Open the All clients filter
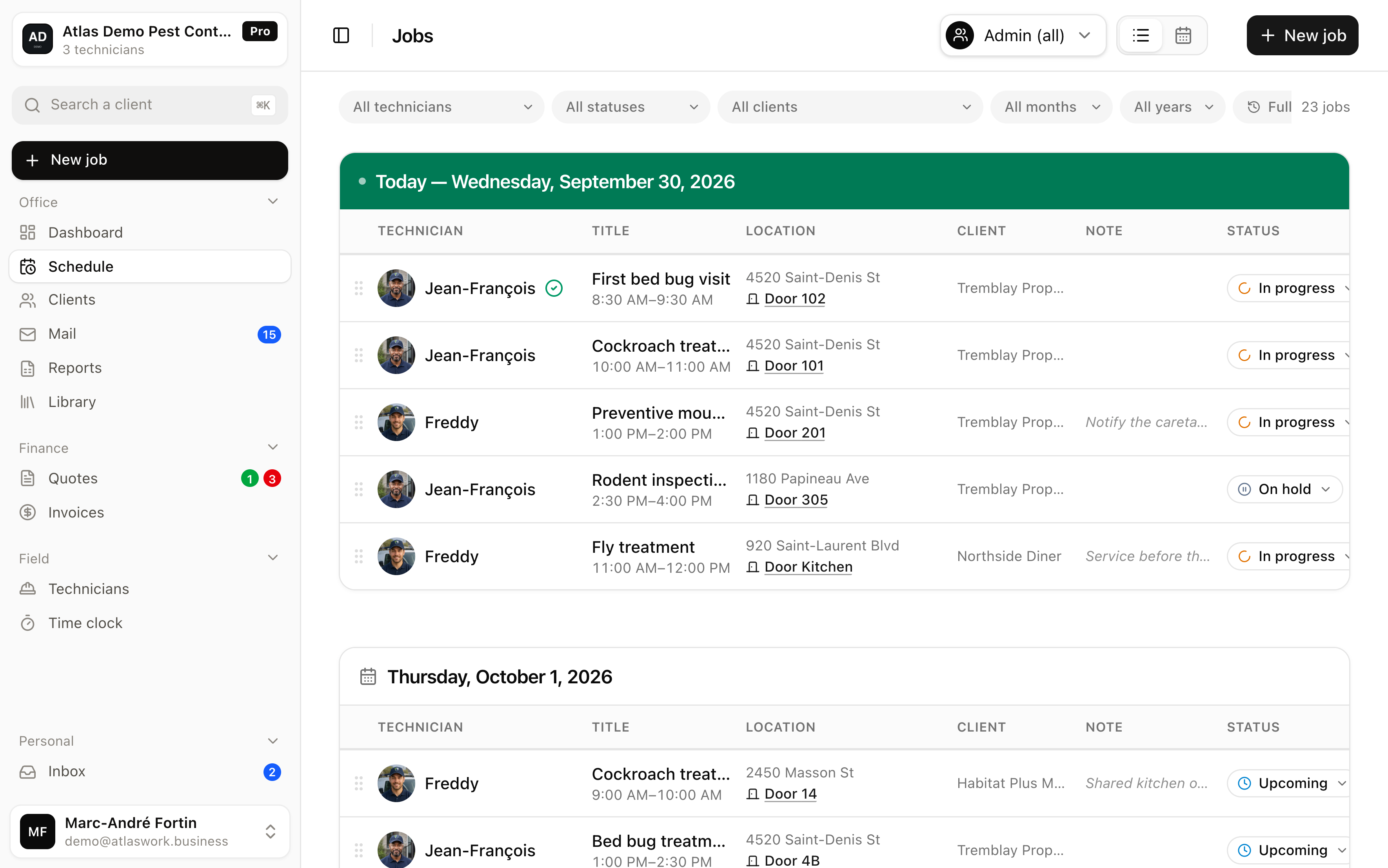This screenshot has height=868, width=1388. [x=850, y=107]
